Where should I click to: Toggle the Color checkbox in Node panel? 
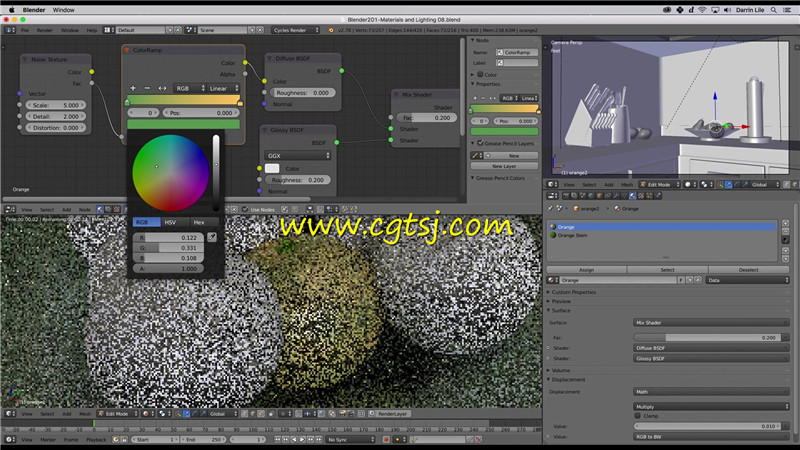coord(480,74)
